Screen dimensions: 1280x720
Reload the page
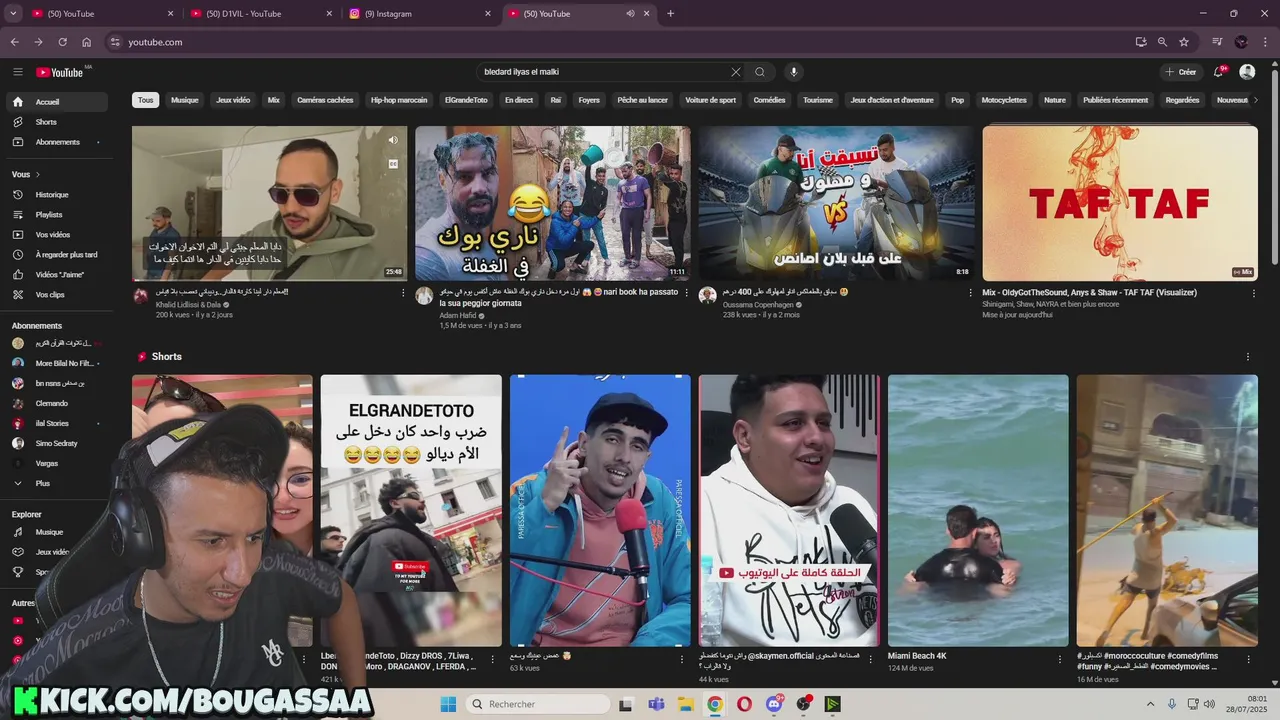click(62, 42)
